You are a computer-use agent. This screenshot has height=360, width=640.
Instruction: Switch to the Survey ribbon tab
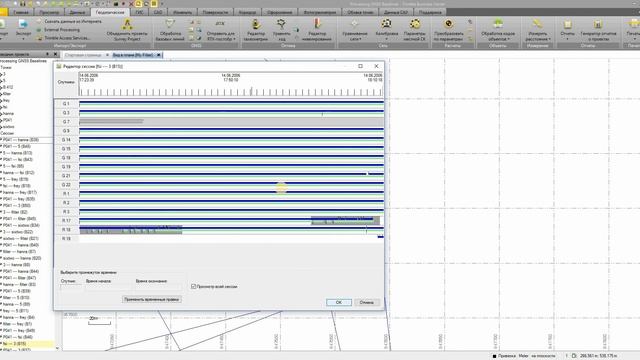pyautogui.click(x=110, y=12)
